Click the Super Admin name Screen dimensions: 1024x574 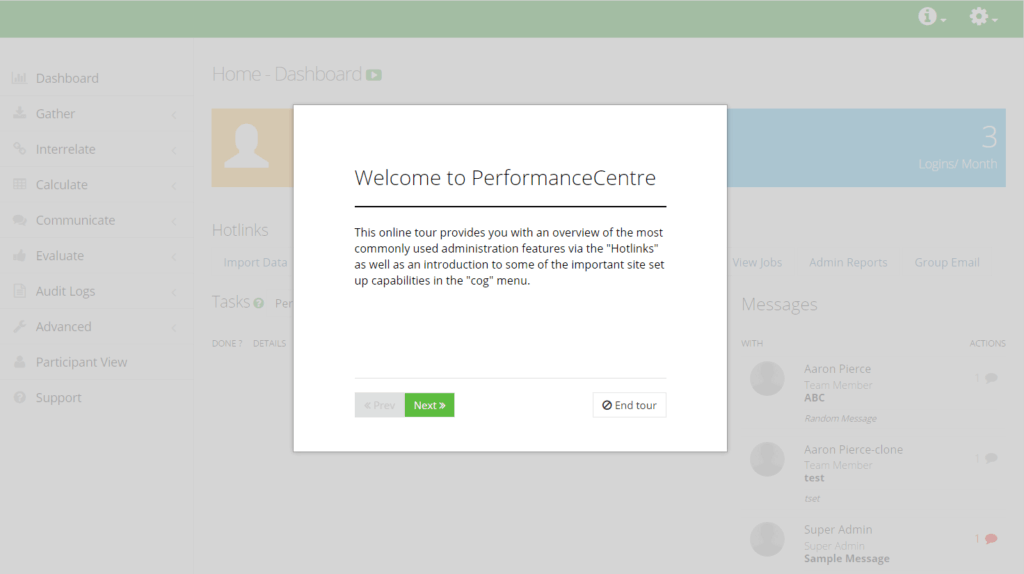coord(838,530)
